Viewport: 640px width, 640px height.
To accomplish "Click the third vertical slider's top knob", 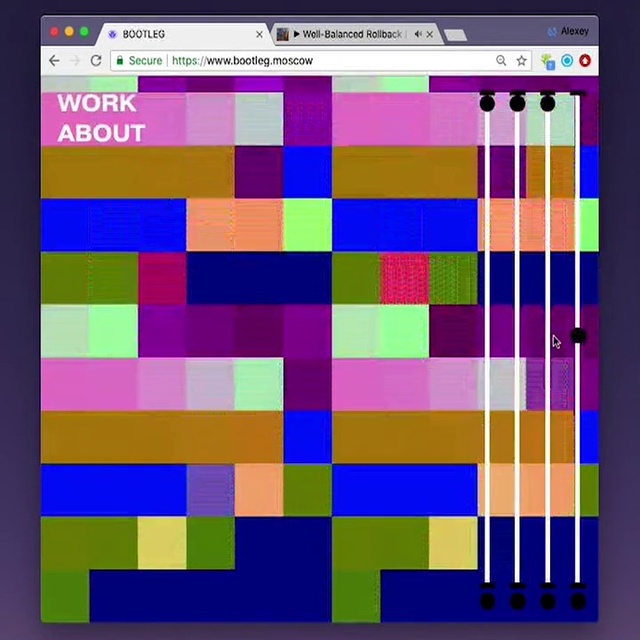I will 548,102.
